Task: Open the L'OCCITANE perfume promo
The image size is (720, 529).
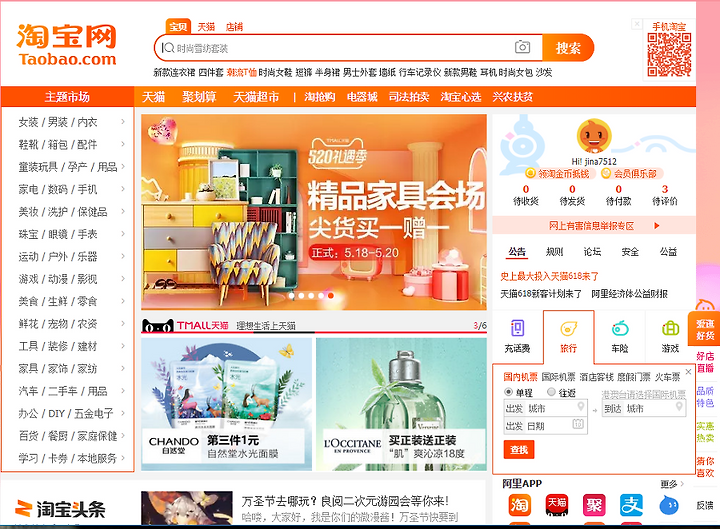Action: (401, 404)
